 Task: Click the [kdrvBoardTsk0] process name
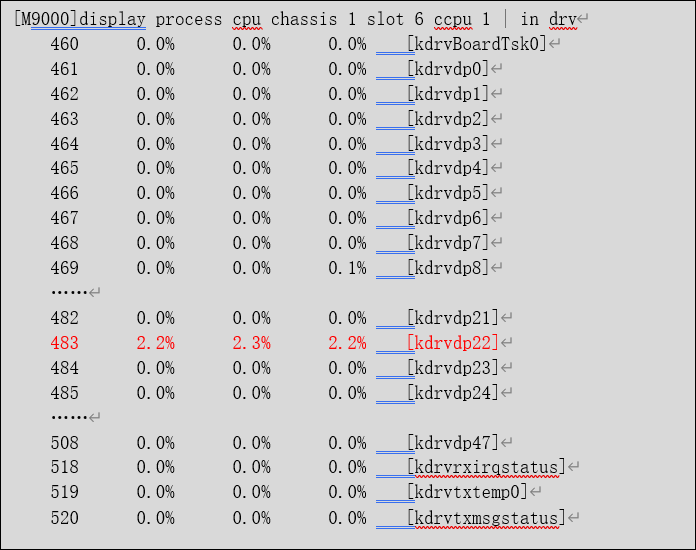[x=477, y=44]
